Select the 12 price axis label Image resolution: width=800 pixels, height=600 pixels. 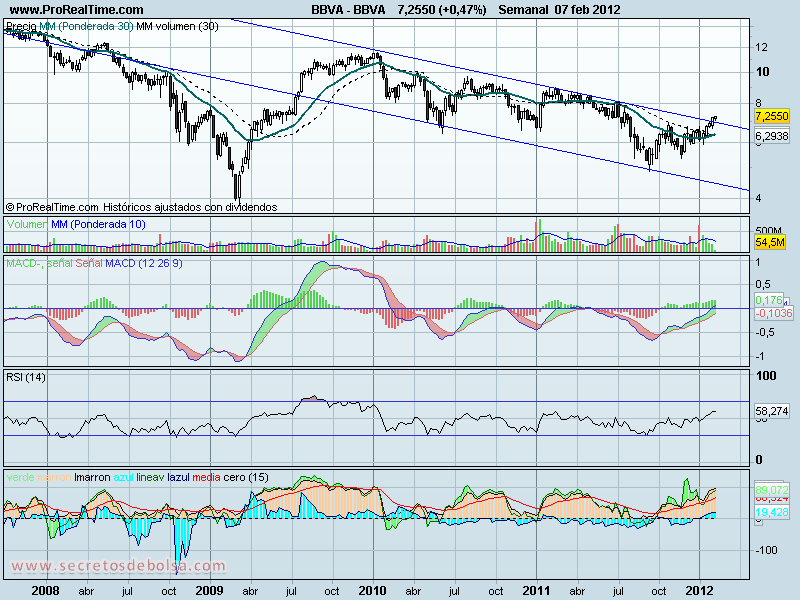click(761, 47)
